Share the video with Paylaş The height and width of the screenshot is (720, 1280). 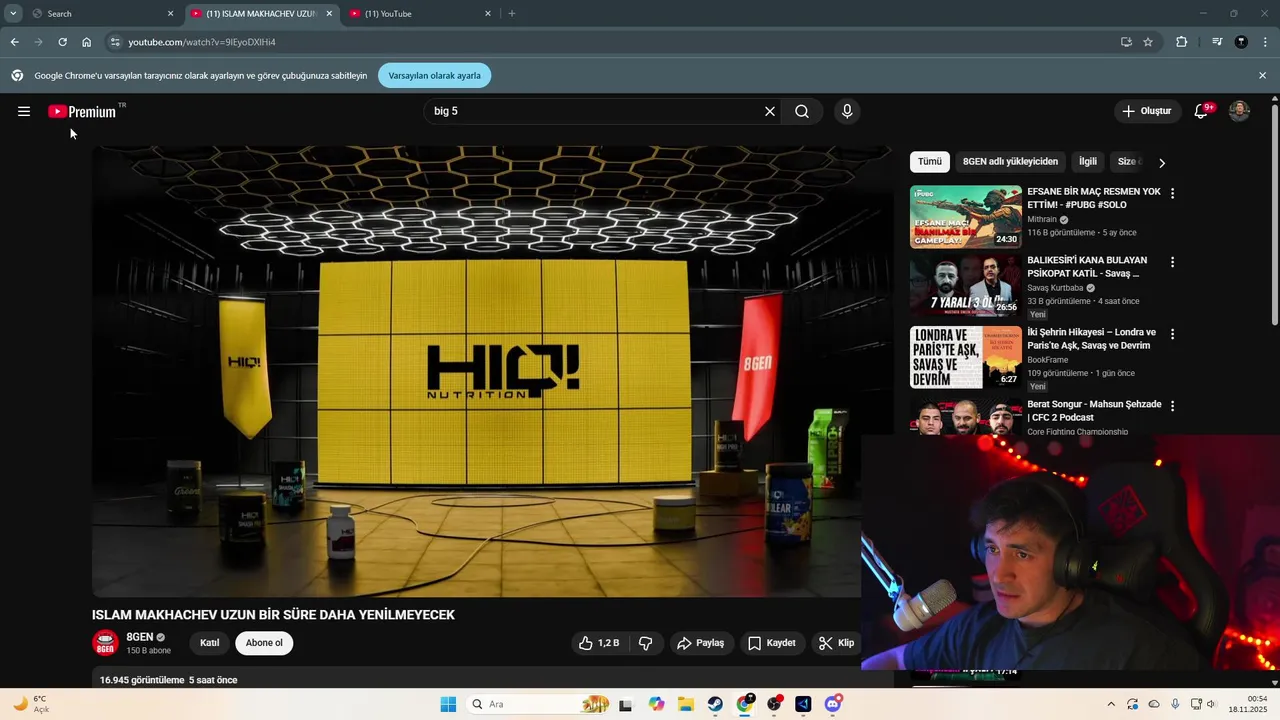(700, 643)
